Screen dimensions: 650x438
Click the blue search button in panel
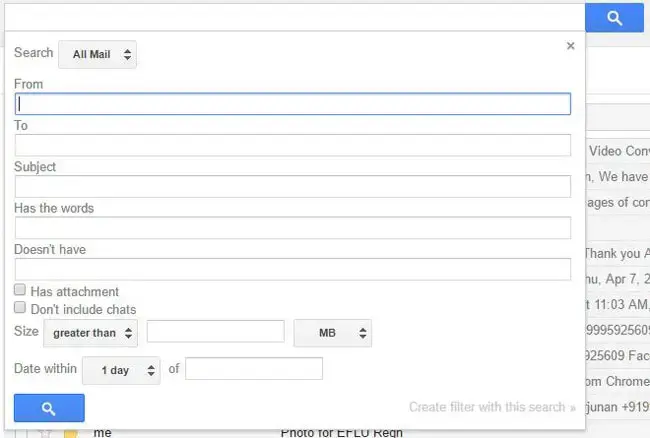[49, 408]
